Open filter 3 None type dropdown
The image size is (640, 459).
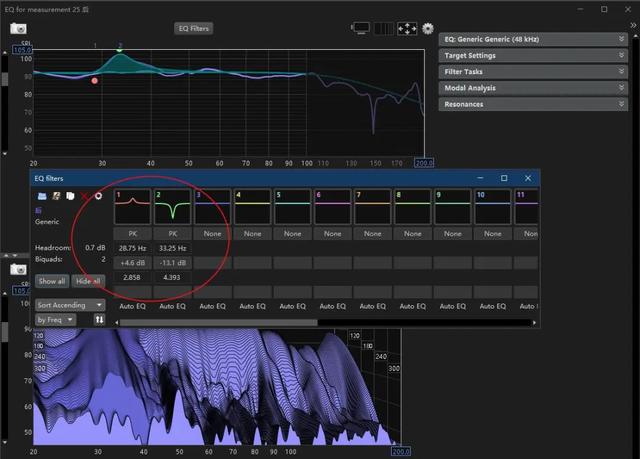coord(213,234)
